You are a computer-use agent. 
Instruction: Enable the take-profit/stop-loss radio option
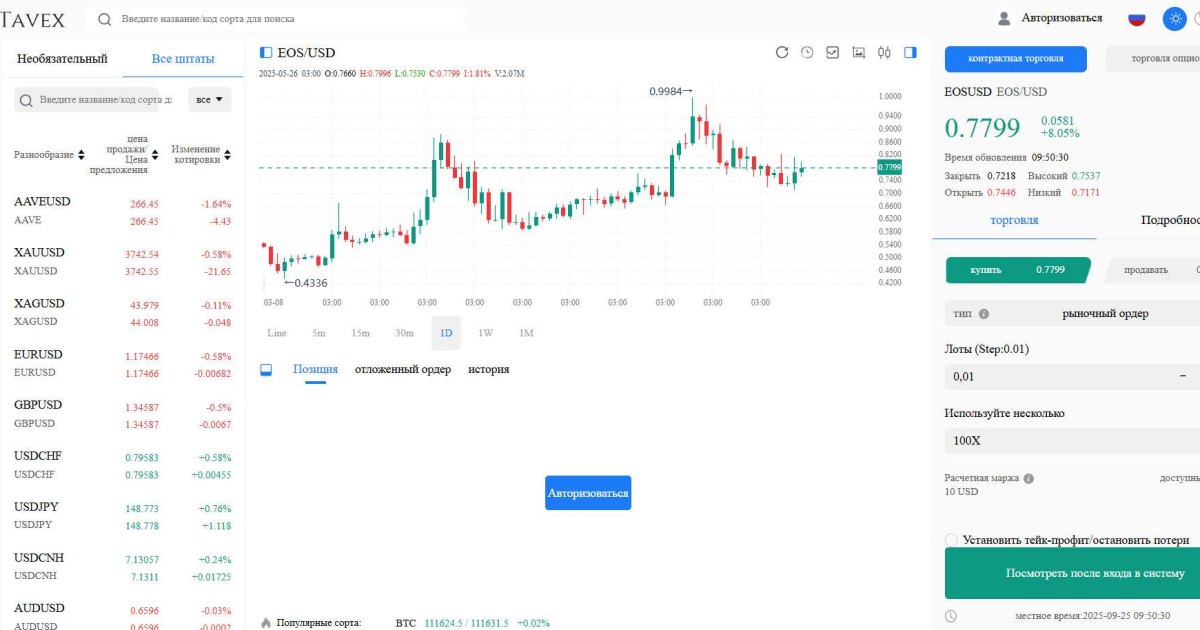pos(951,540)
